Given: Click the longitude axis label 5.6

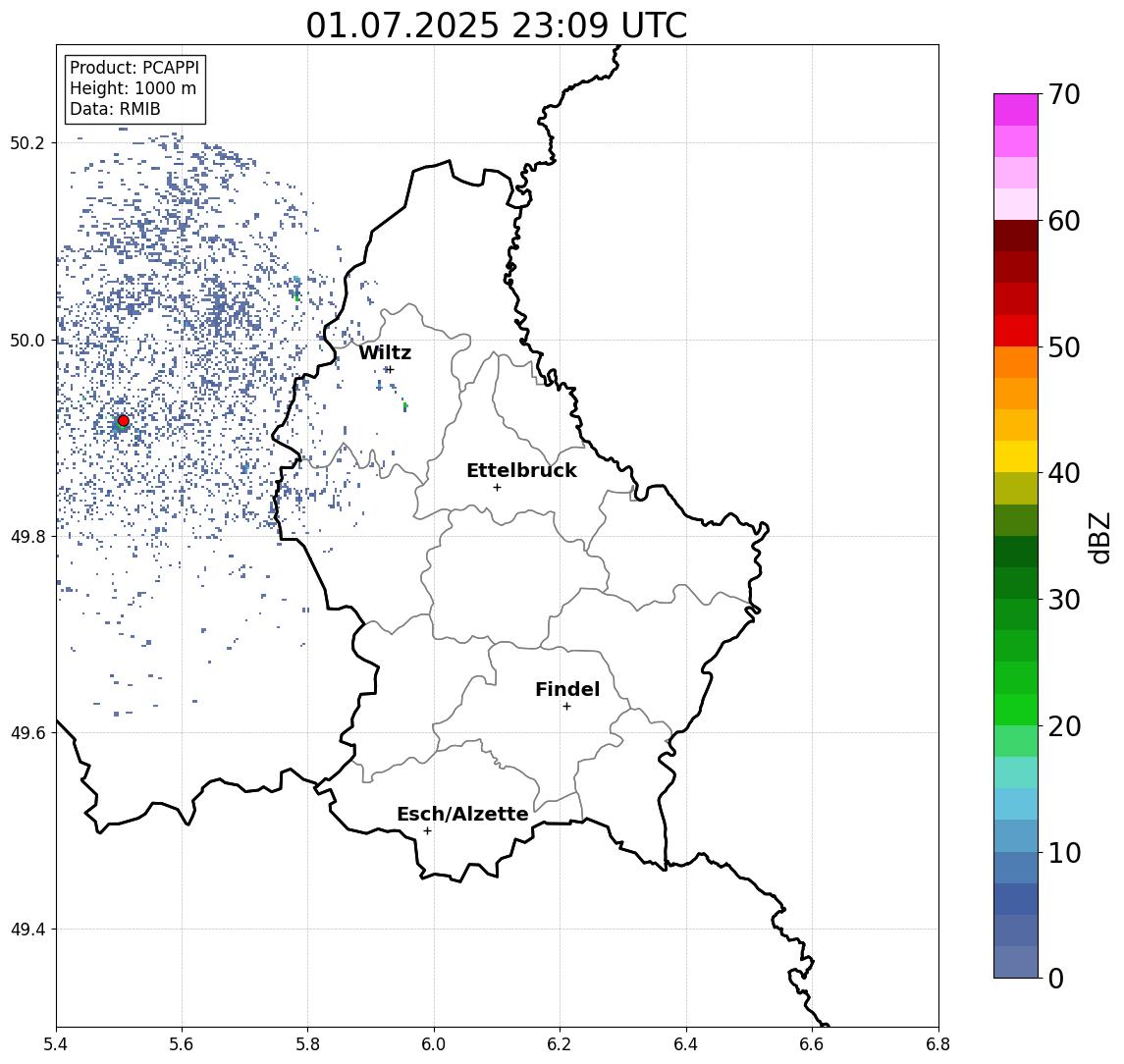Looking at the screenshot, I should pos(182,1044).
